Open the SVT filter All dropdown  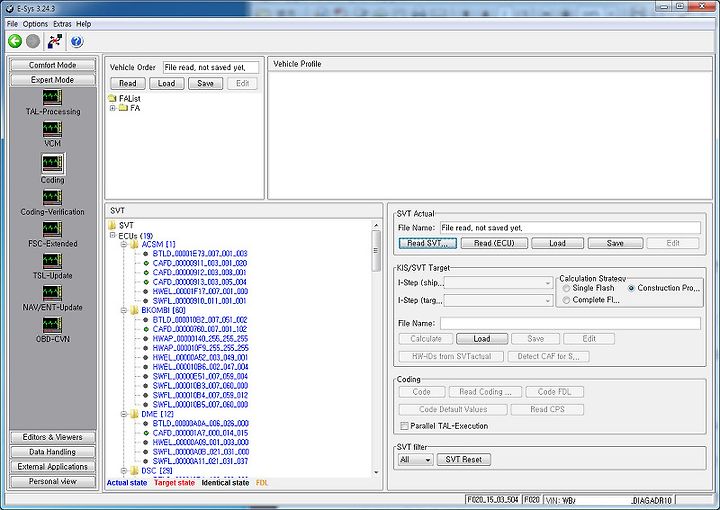point(416,460)
